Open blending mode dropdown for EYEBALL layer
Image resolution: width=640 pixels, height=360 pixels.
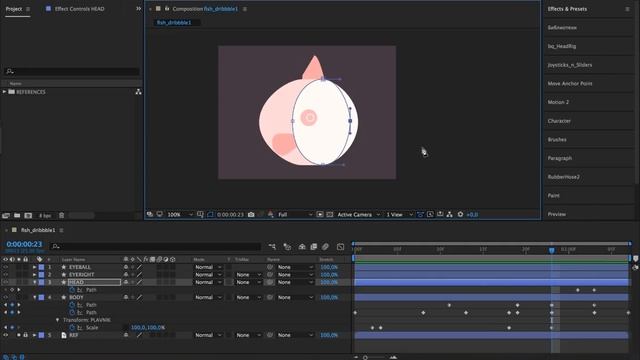pyautogui.click(x=208, y=267)
